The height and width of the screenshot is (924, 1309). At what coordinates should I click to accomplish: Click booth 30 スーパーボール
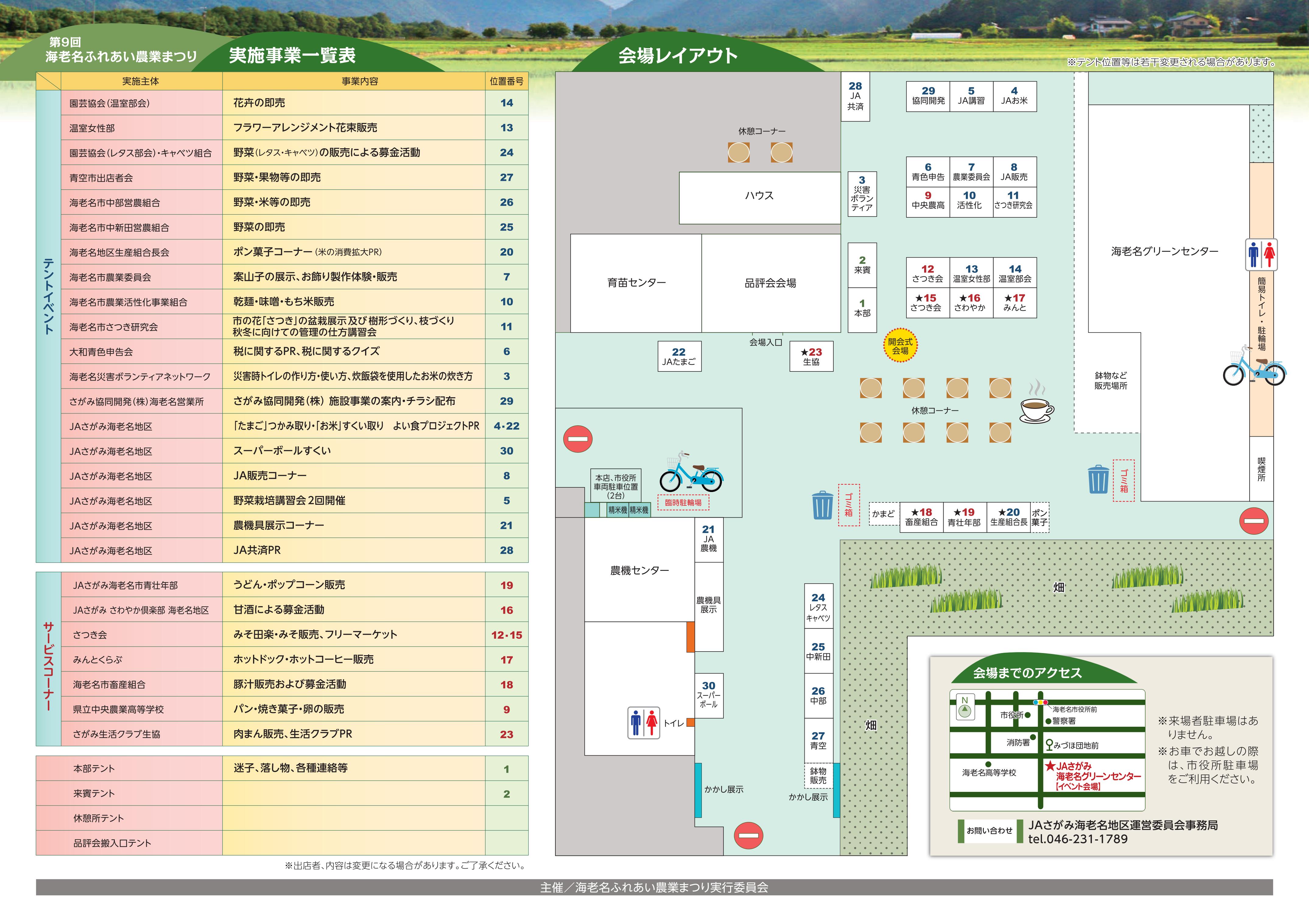click(709, 695)
